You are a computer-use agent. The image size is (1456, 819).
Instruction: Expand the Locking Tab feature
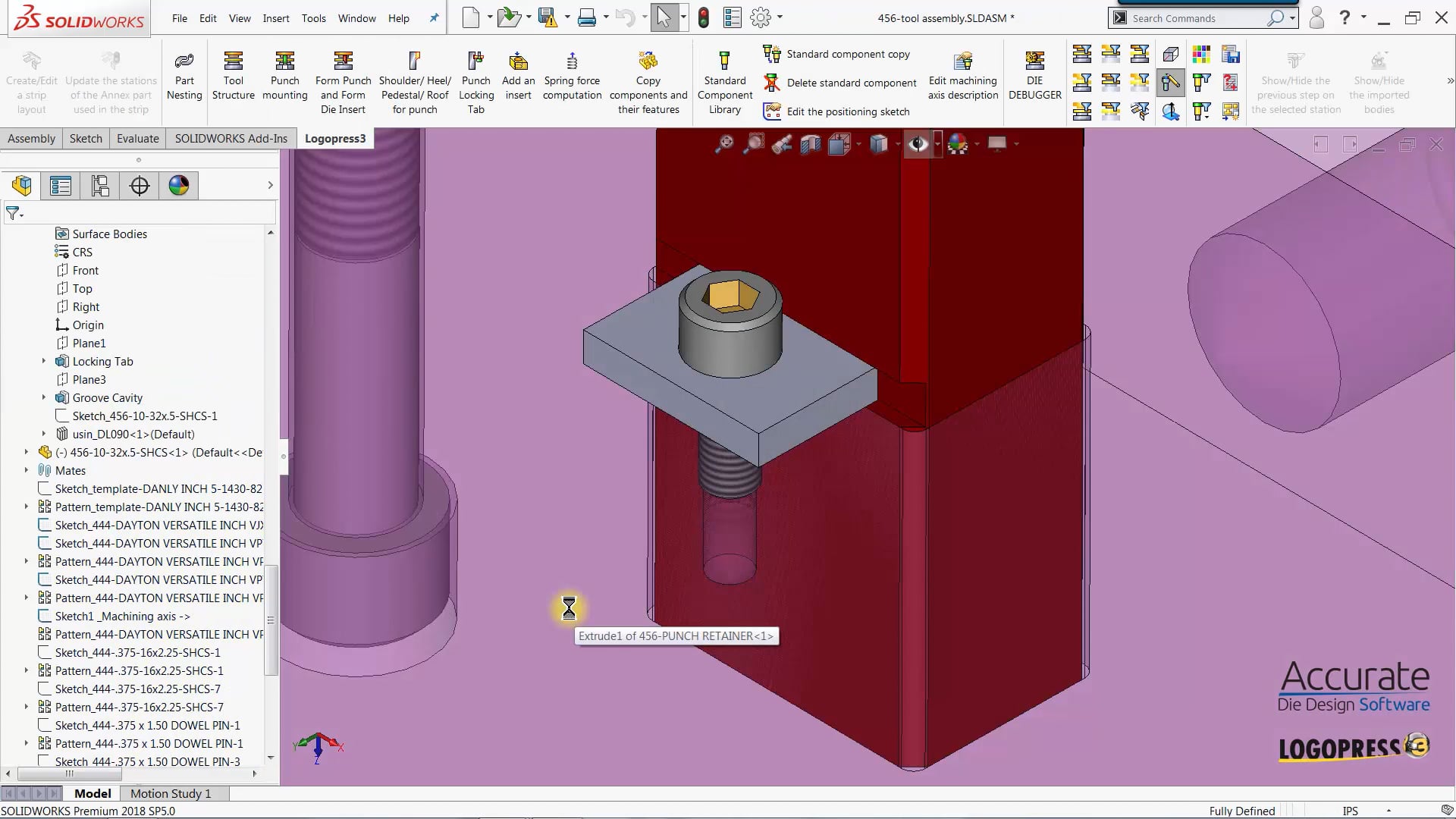pyautogui.click(x=43, y=362)
